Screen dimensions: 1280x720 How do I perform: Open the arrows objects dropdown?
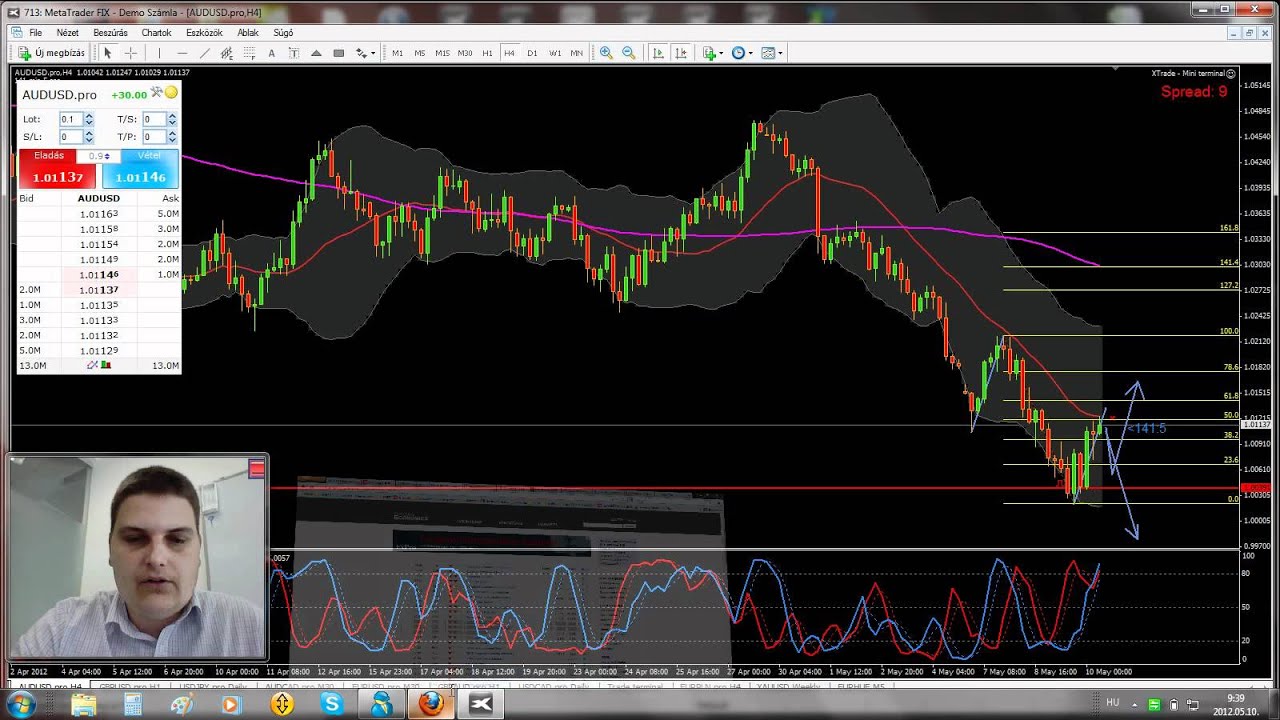365,53
